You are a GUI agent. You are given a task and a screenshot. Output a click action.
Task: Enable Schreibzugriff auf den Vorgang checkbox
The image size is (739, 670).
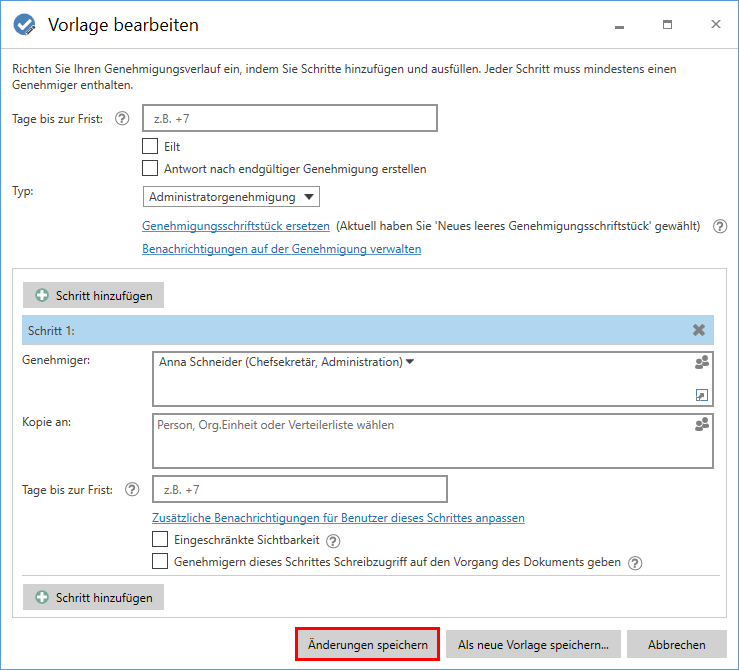tap(160, 561)
